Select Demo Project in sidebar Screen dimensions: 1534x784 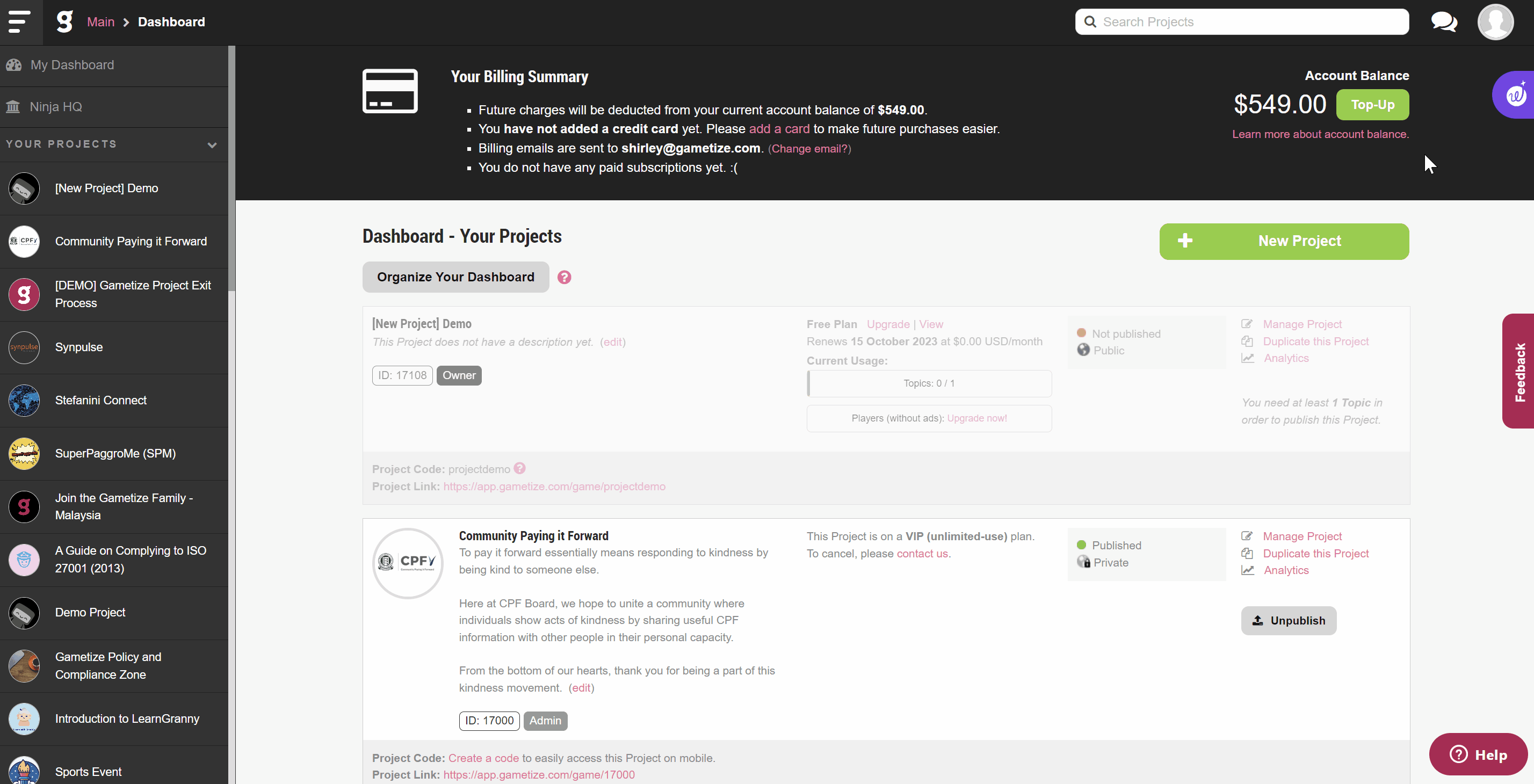[114, 613]
